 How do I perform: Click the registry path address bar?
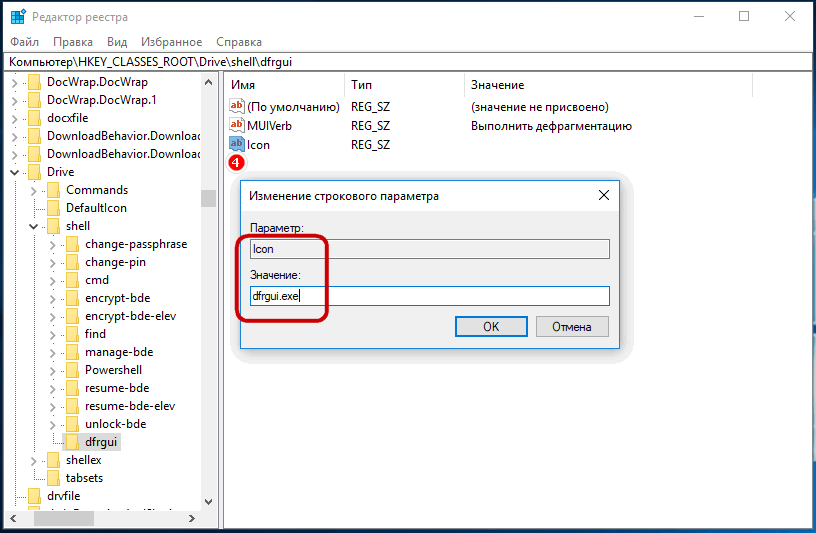[x=408, y=62]
